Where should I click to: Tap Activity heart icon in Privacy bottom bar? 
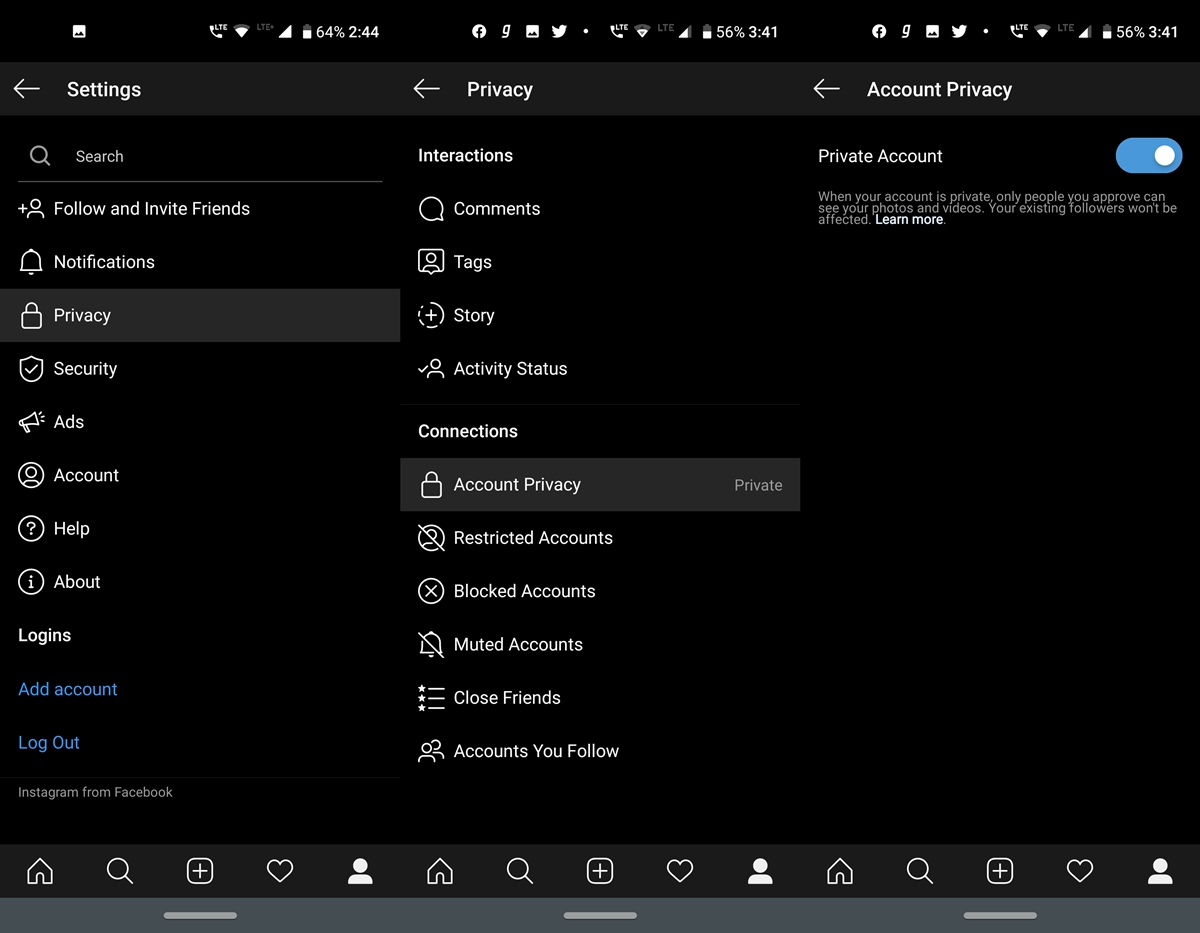click(680, 871)
